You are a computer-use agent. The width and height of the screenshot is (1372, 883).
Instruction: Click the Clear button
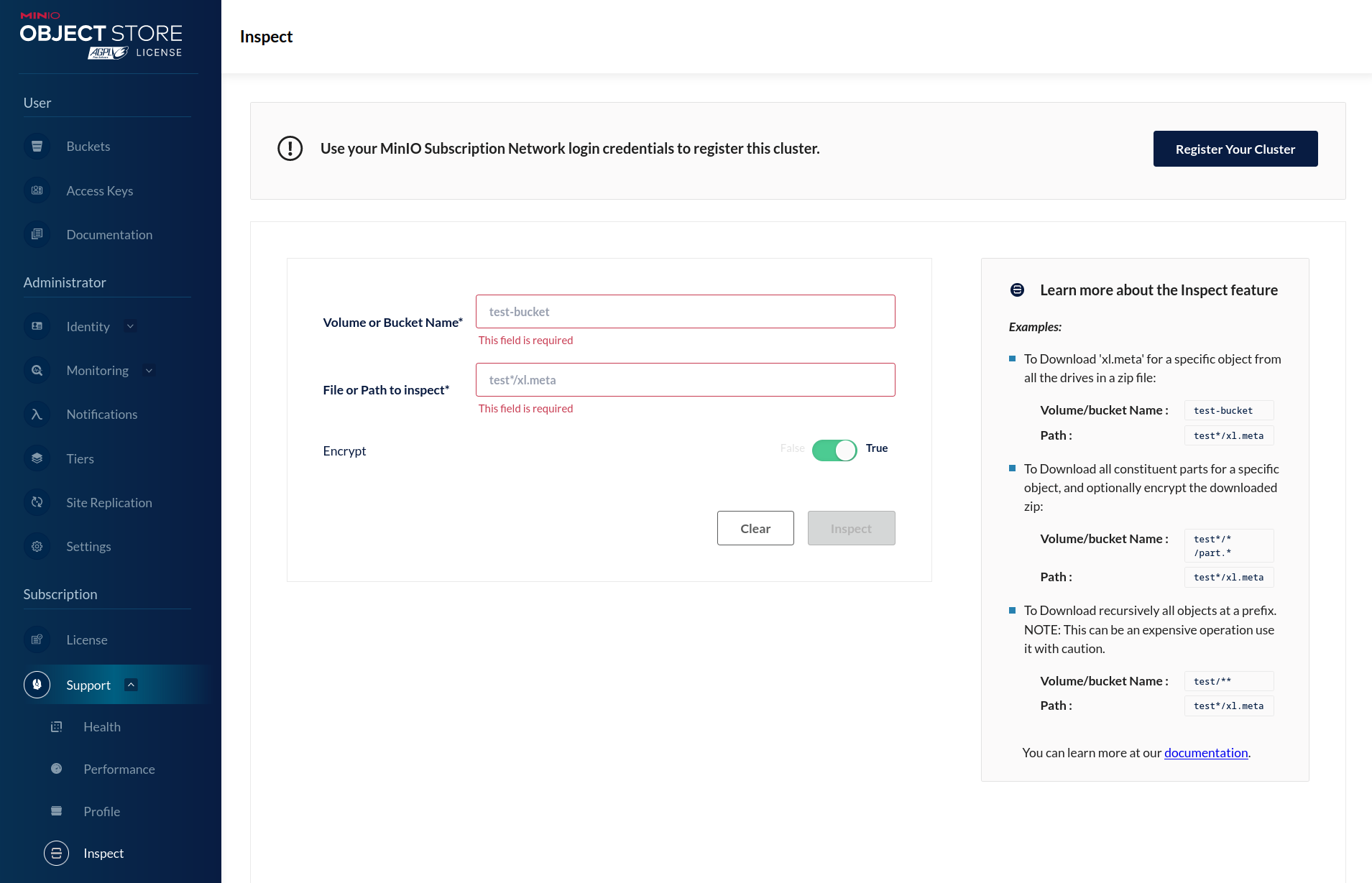pyautogui.click(x=755, y=528)
